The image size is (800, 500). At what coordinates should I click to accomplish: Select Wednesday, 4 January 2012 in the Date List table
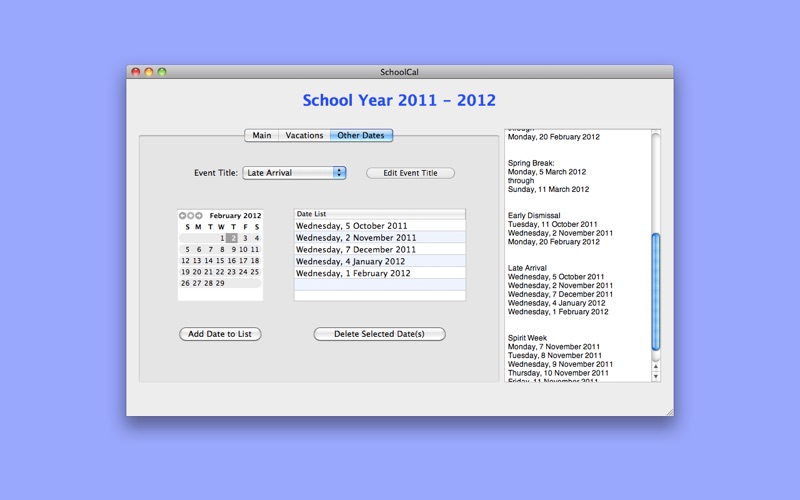(x=380, y=261)
